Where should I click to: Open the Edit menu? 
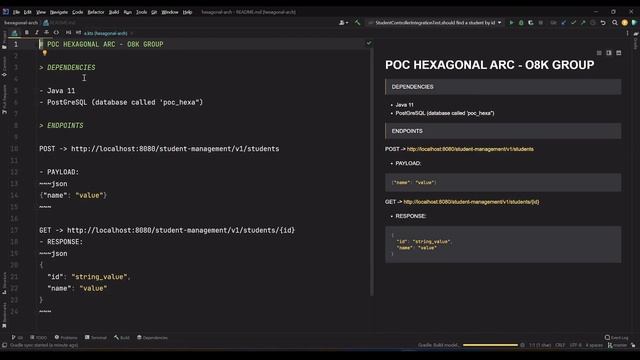(28, 12)
